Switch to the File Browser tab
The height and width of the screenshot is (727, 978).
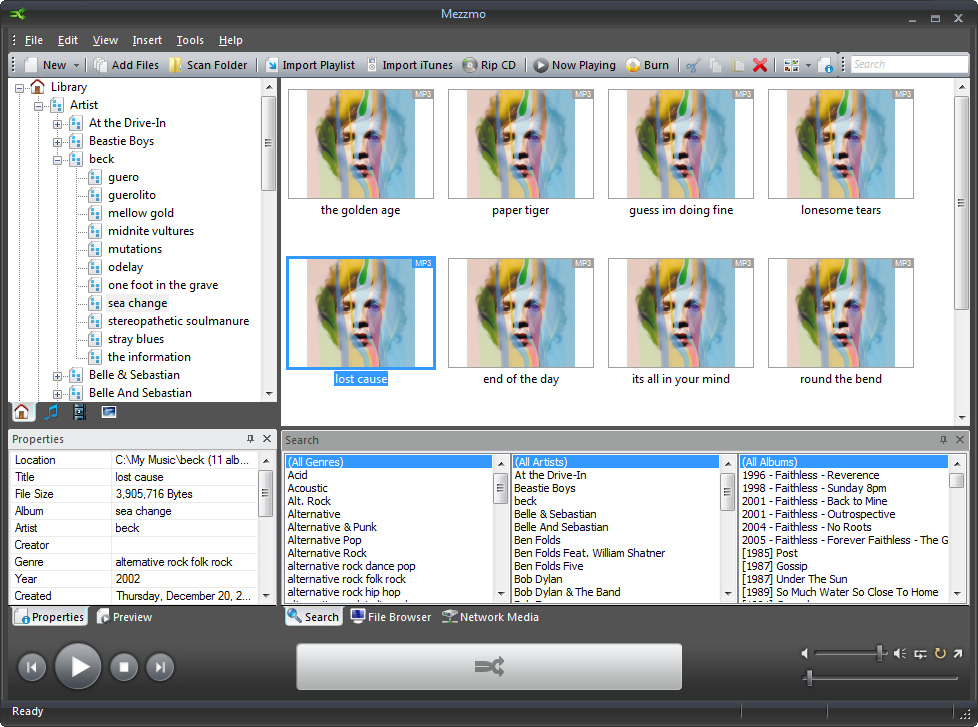tap(391, 617)
